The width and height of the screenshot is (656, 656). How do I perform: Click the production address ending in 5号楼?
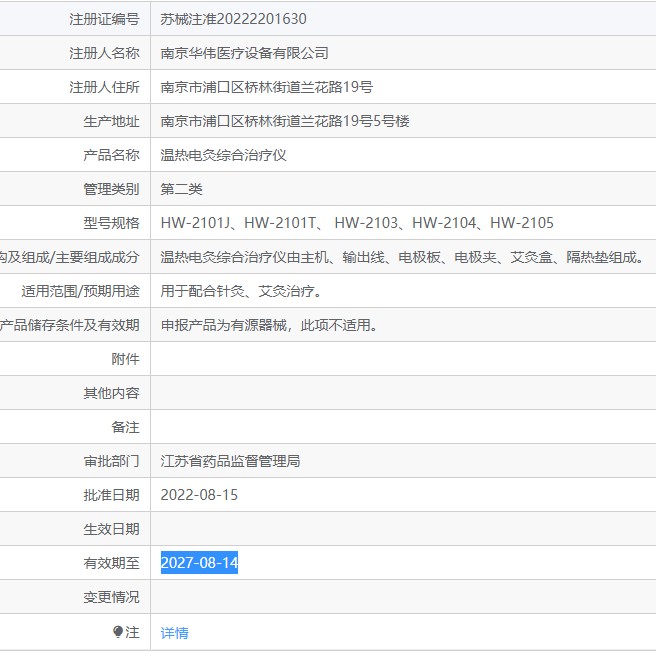pyautogui.click(x=285, y=121)
